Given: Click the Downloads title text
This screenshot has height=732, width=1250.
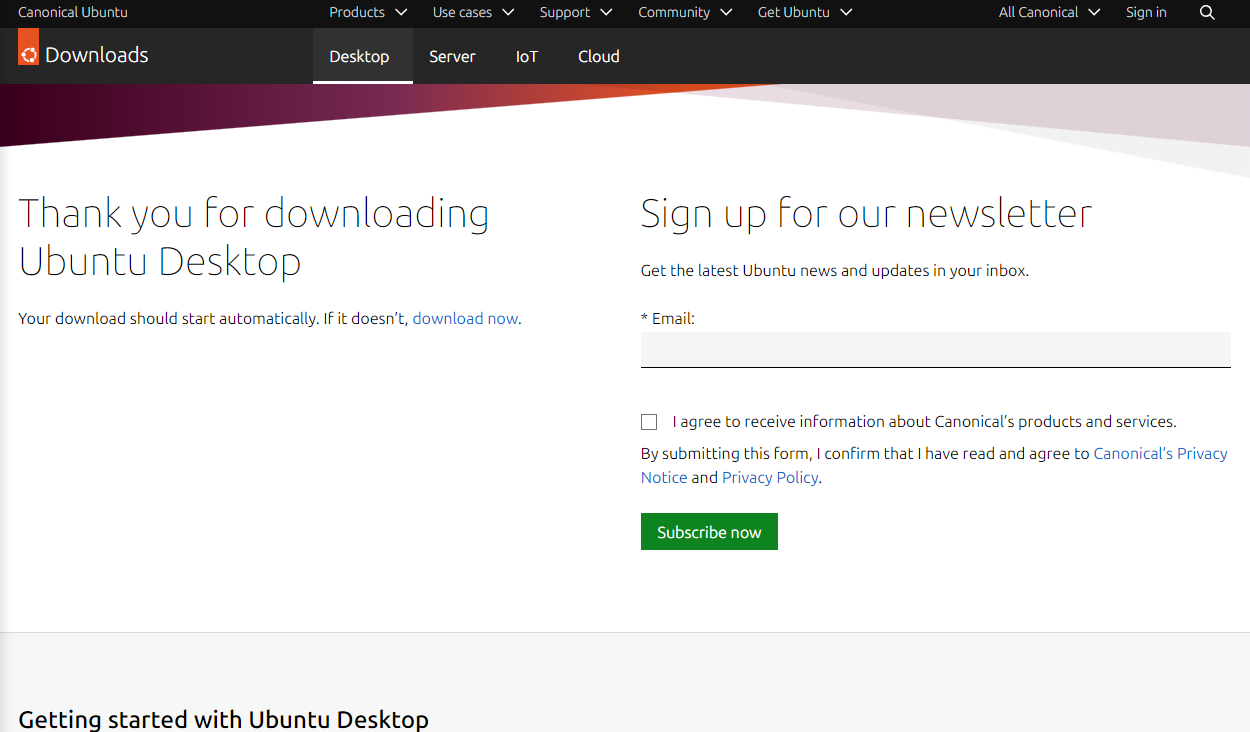Looking at the screenshot, I should [x=97, y=55].
